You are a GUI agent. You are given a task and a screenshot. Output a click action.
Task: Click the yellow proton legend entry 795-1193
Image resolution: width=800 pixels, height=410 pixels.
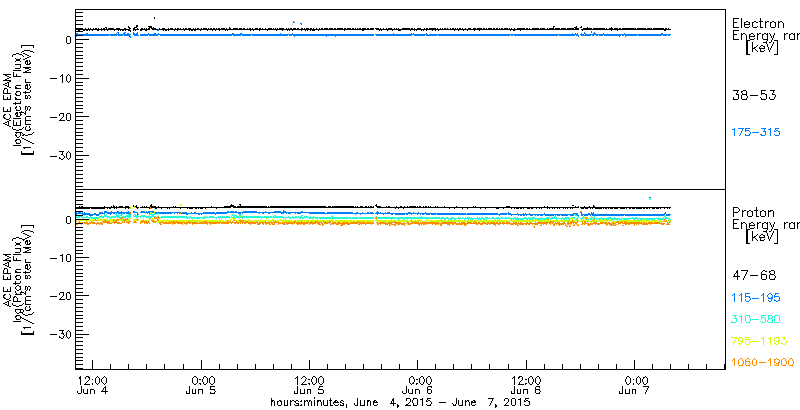click(x=759, y=341)
